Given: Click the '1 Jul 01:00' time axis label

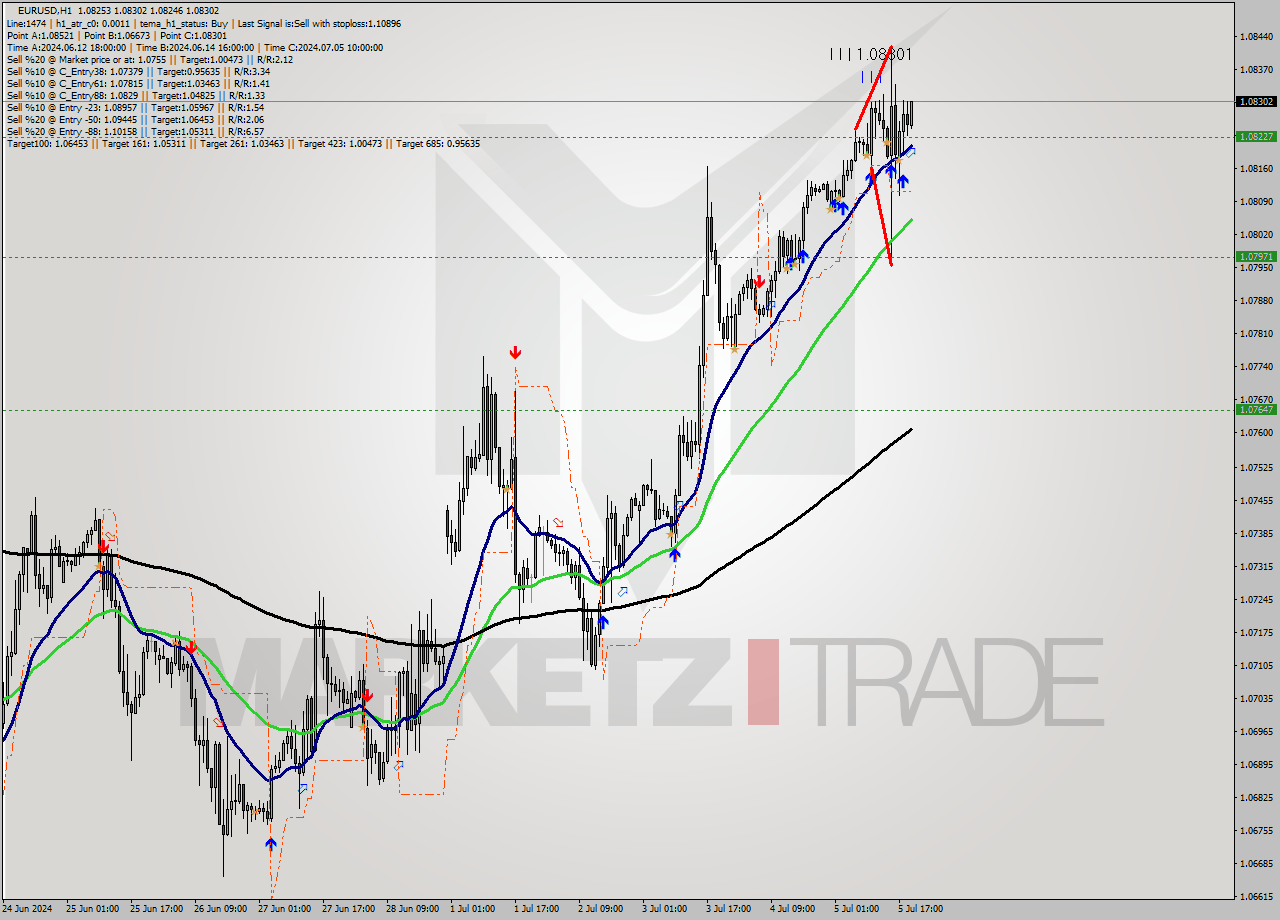Looking at the screenshot, I should [x=473, y=909].
